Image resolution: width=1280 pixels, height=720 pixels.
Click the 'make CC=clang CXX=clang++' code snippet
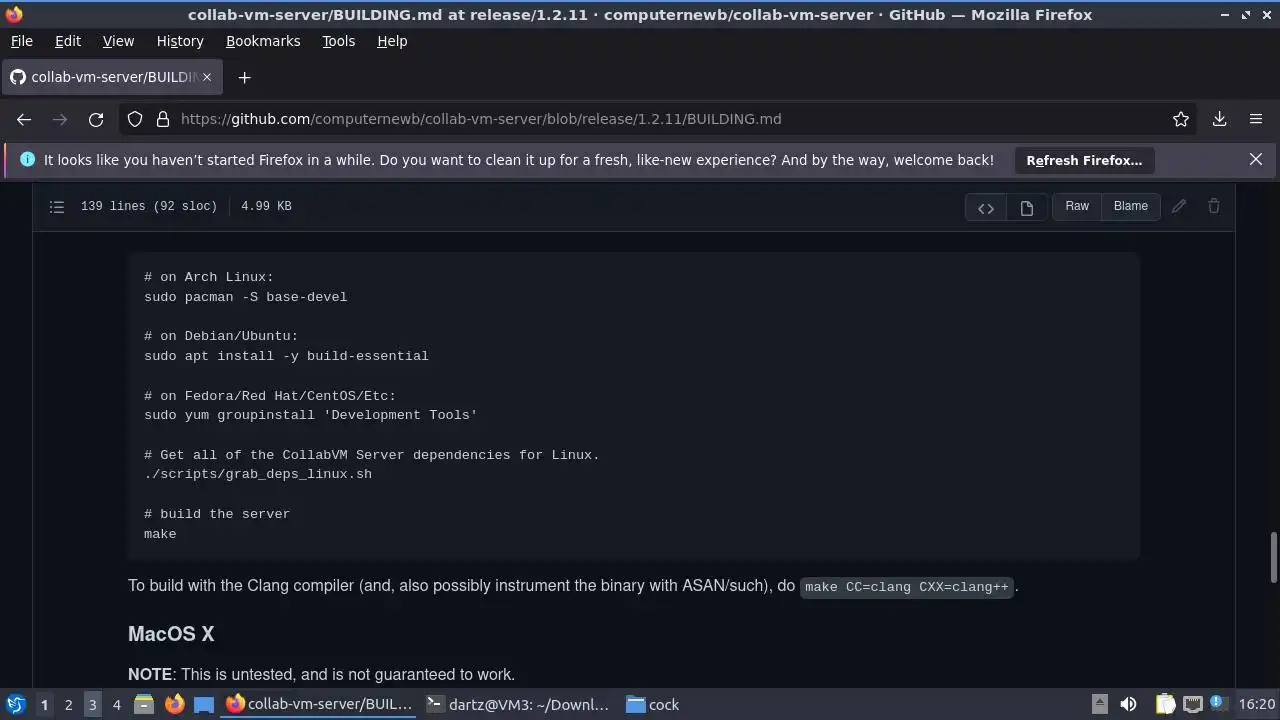[x=907, y=587]
